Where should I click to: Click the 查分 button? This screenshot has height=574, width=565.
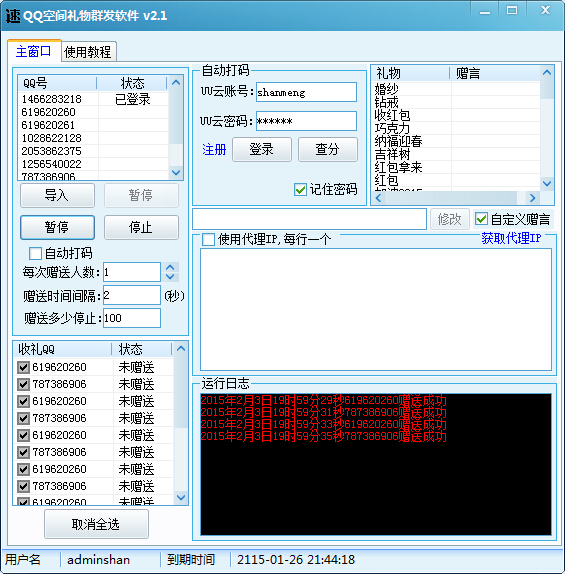coord(328,149)
